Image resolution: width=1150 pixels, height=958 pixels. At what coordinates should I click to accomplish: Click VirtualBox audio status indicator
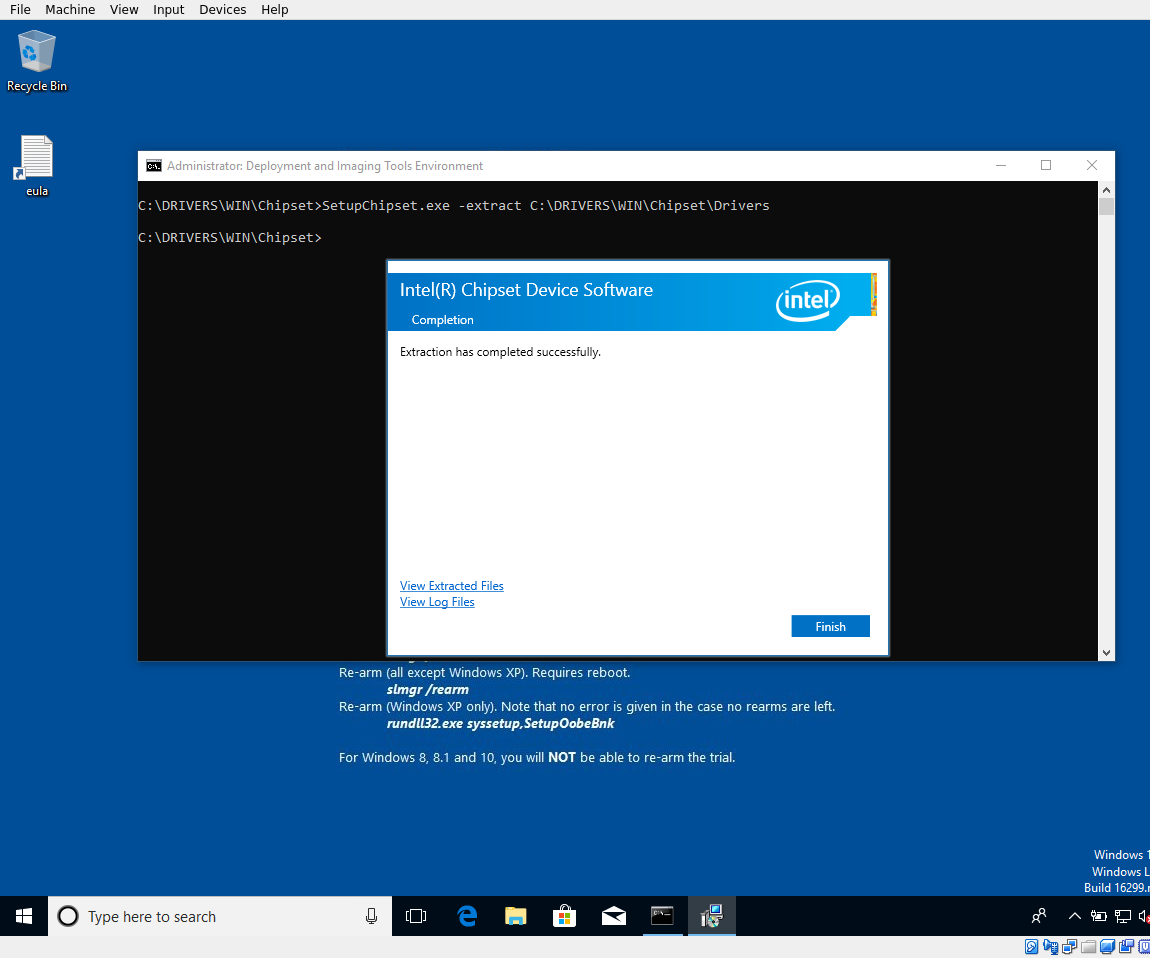coord(1050,947)
